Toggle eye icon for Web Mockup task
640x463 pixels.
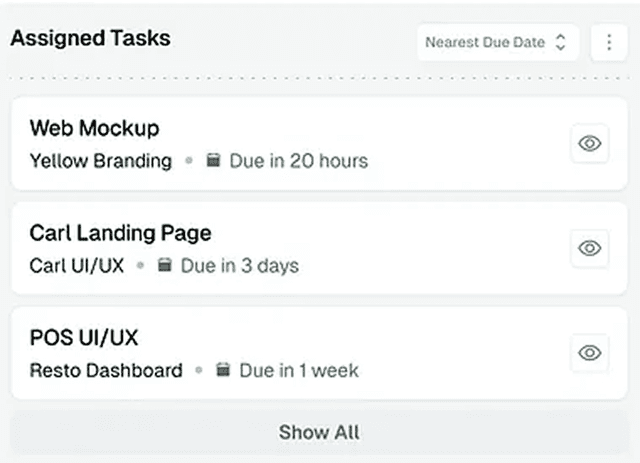pyautogui.click(x=589, y=143)
